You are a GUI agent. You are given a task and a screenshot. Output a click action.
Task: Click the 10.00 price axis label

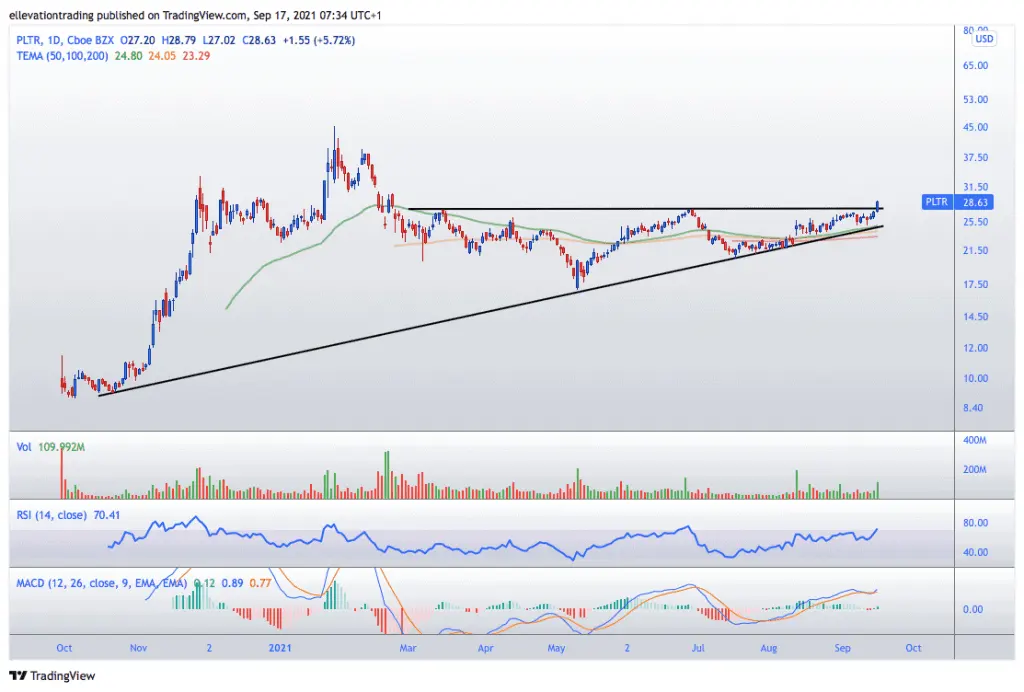click(975, 379)
